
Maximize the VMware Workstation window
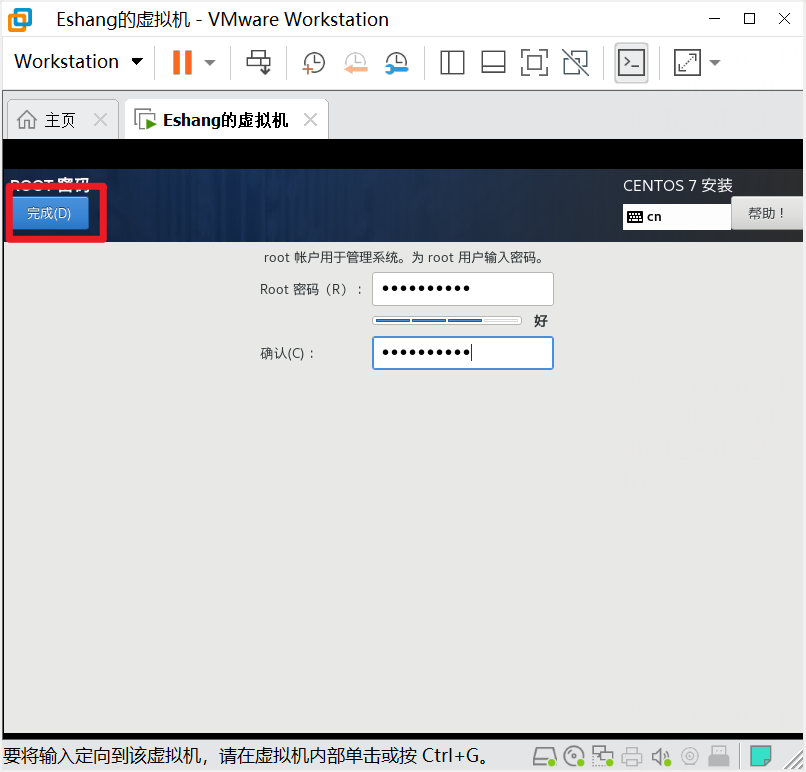tap(749, 19)
